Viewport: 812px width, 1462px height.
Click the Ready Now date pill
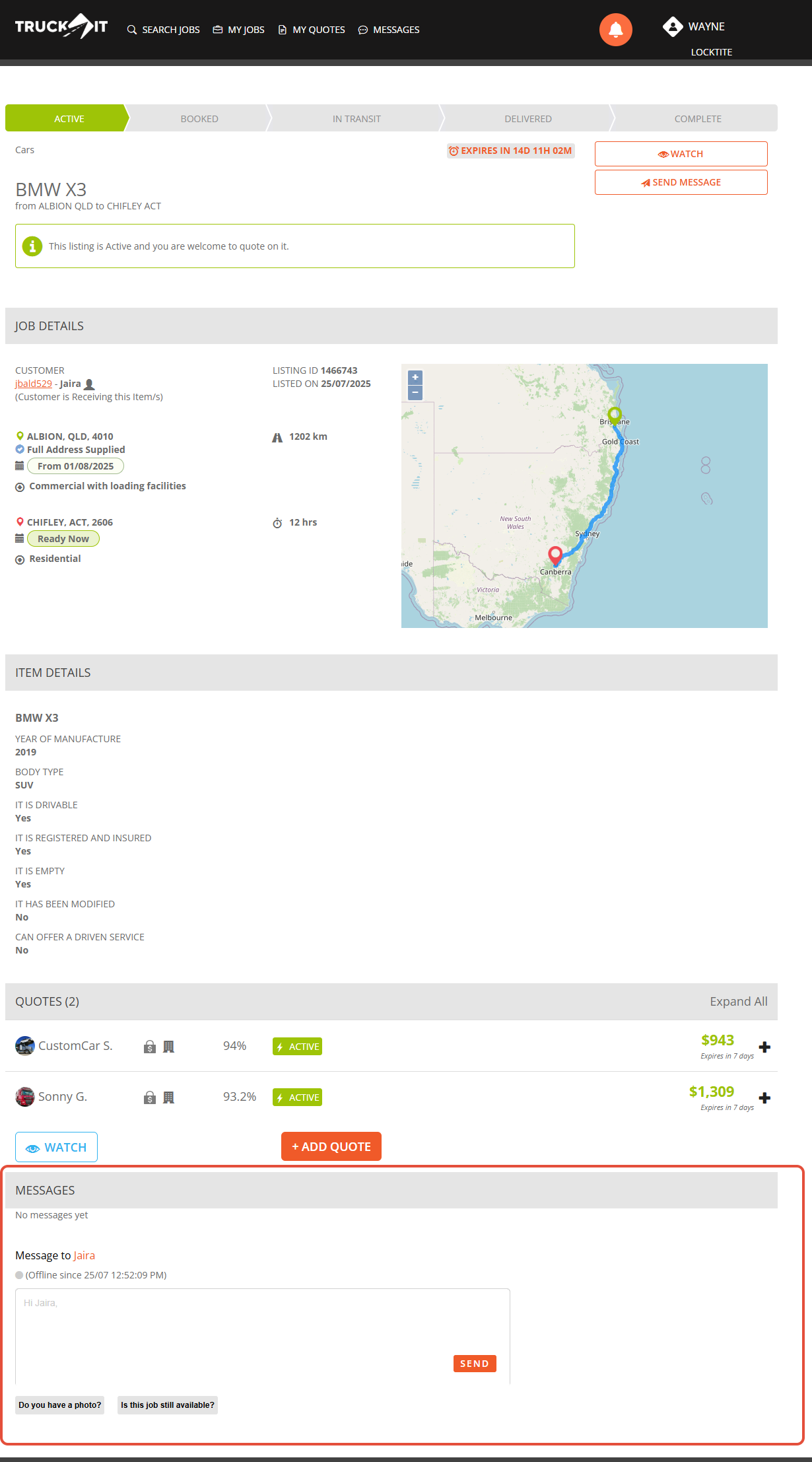[x=63, y=539]
